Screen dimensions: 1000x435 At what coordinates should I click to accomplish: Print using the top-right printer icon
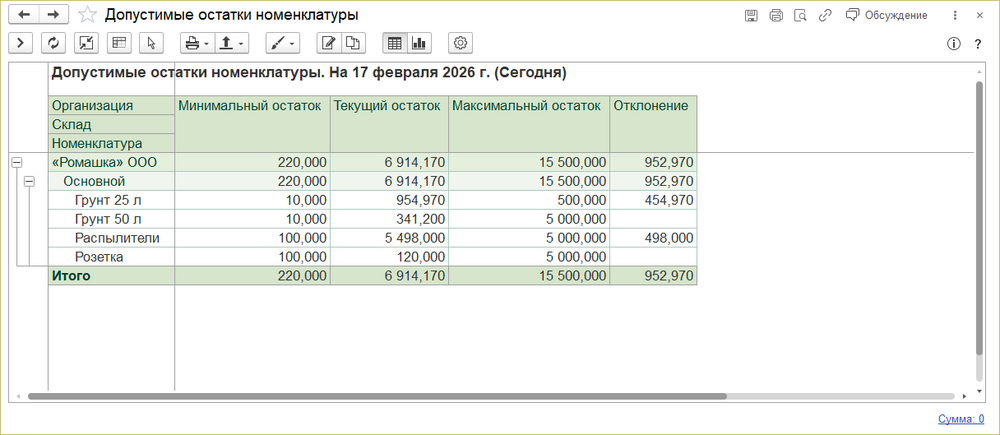click(x=776, y=15)
